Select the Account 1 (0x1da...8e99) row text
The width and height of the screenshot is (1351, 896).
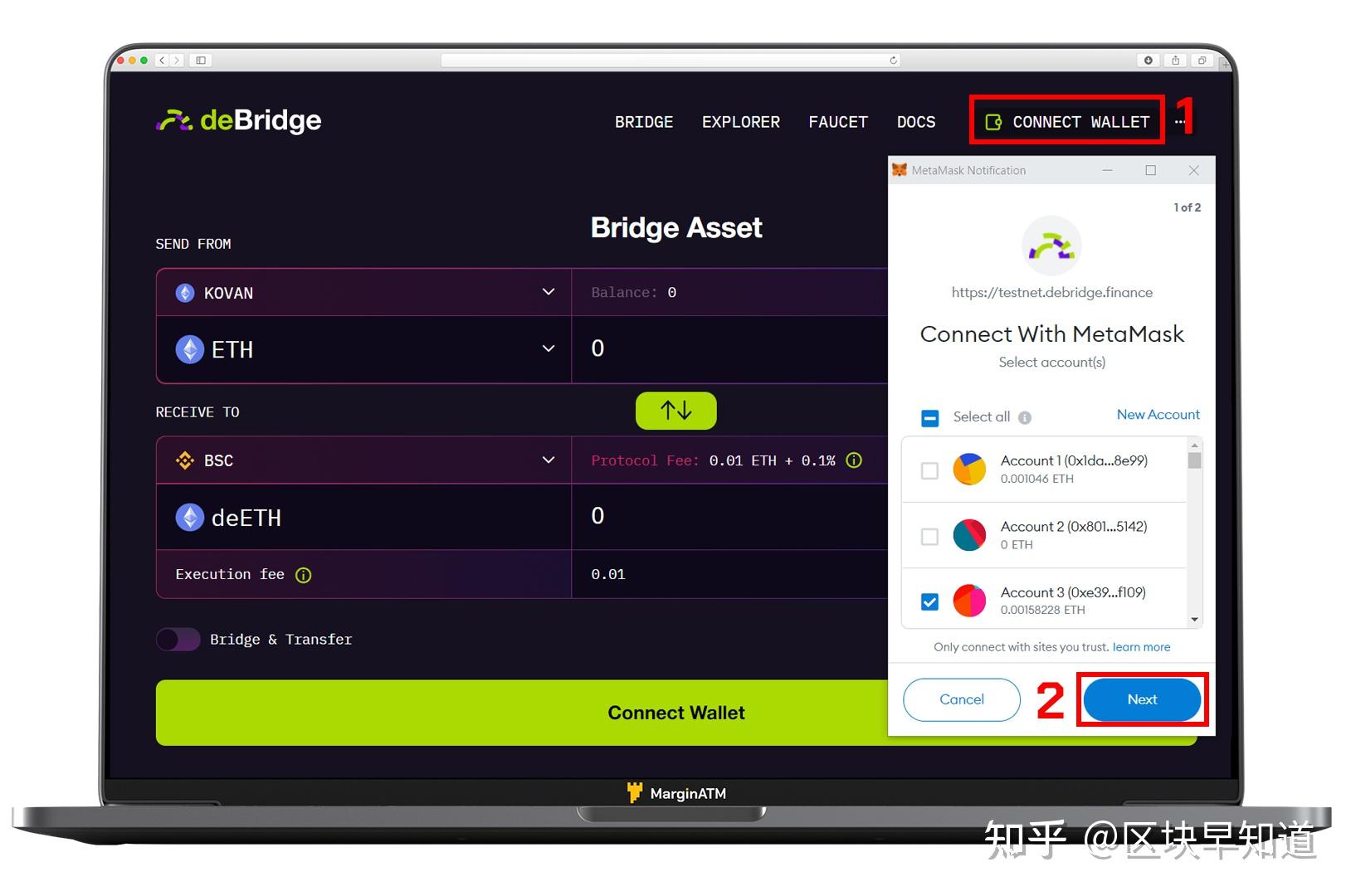1074,460
